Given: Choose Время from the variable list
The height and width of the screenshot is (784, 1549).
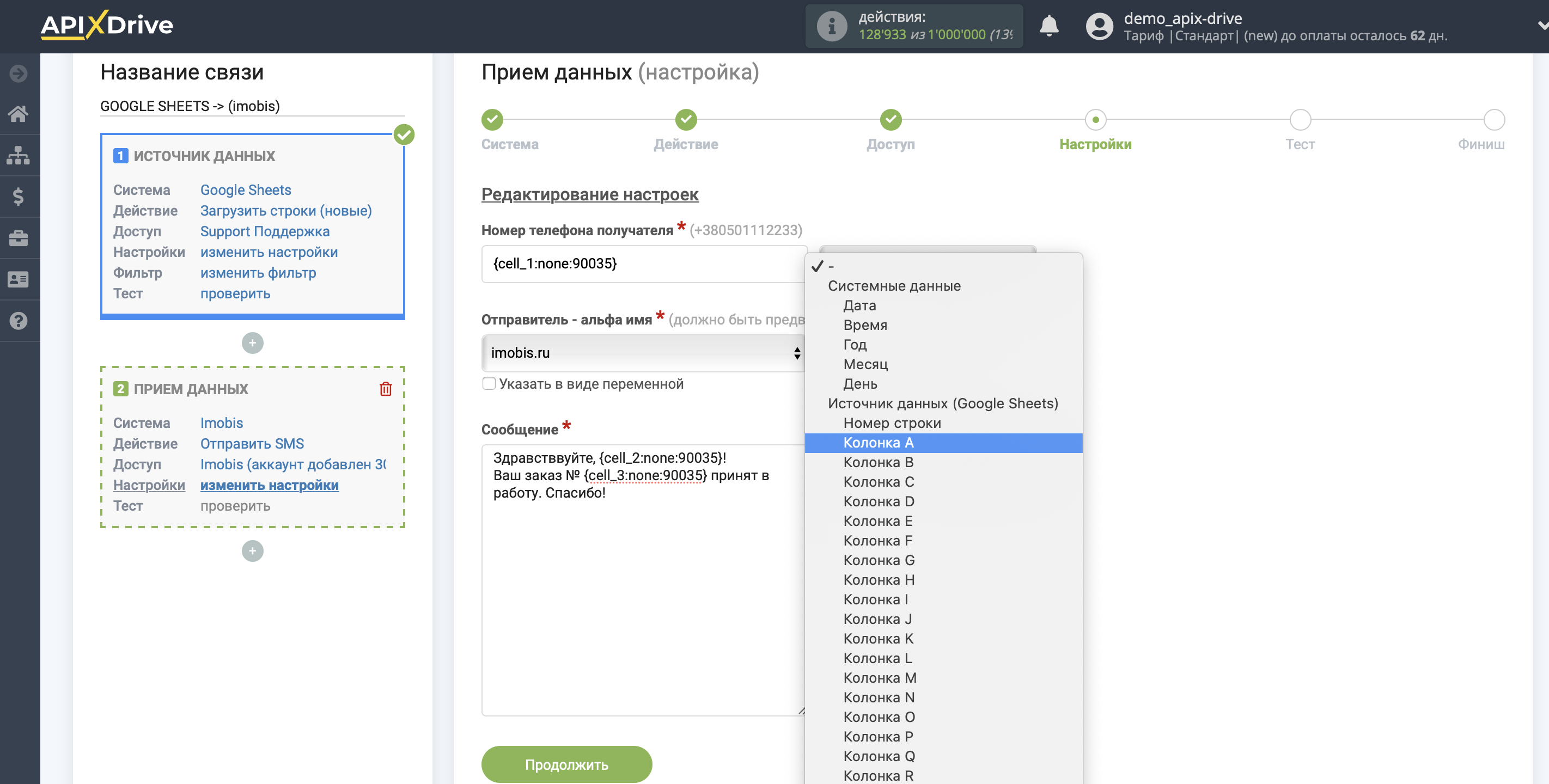Looking at the screenshot, I should point(943,325).
